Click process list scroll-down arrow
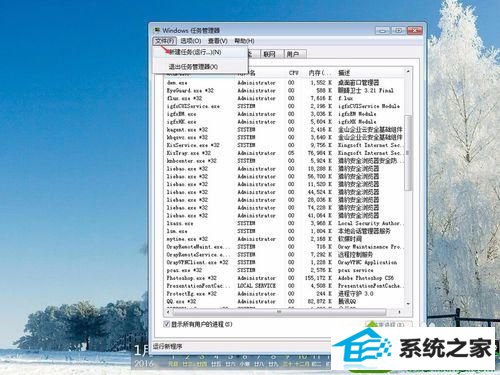This screenshot has height=375, width=500. click(408, 304)
